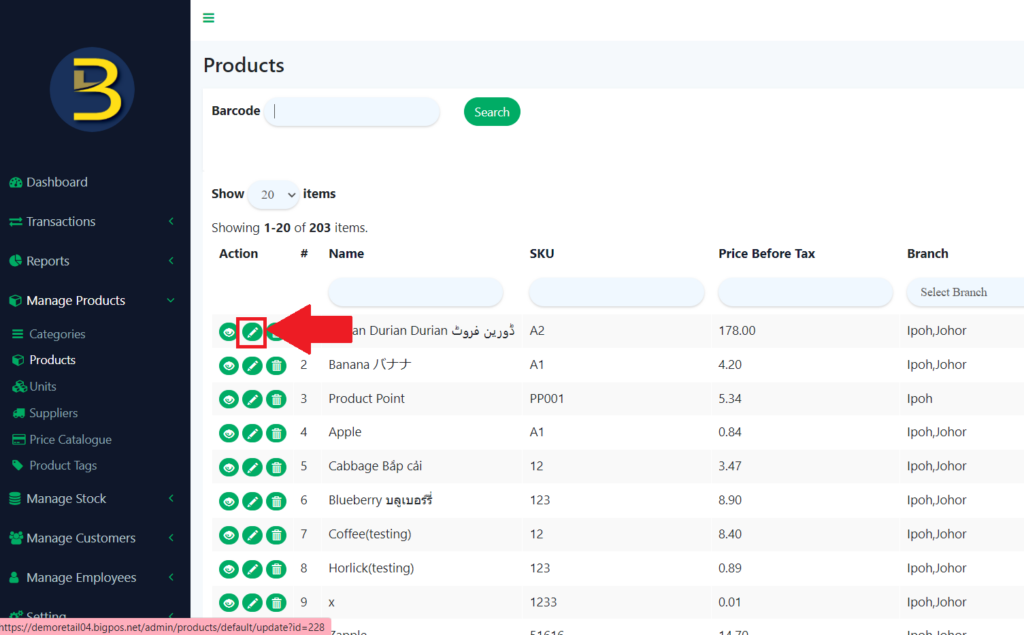Sort by Price Before Tax column header
The image size is (1024, 635).
coord(766,254)
